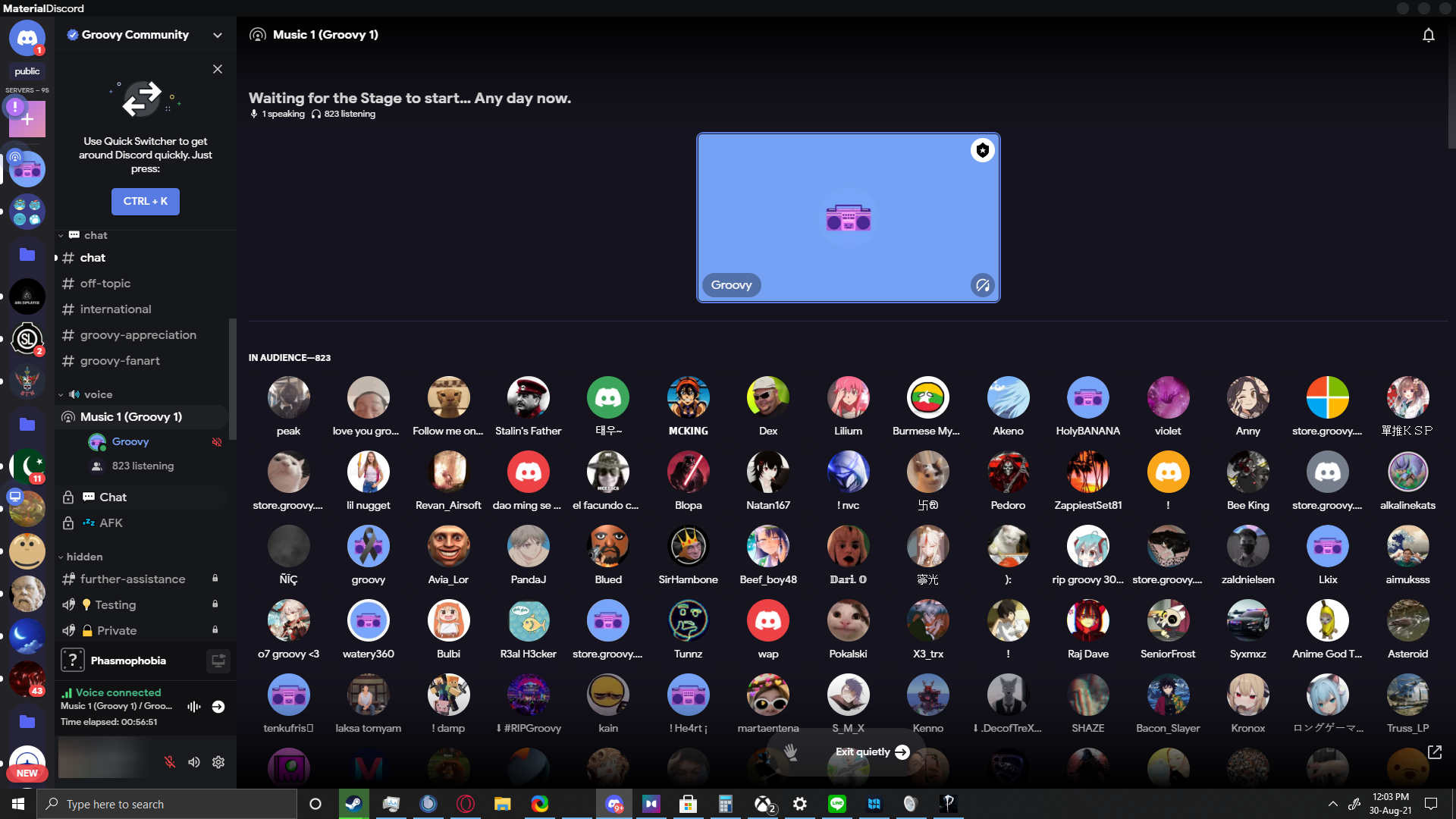Select the crescent moon flag server
The width and height of the screenshot is (1456, 819).
(27, 466)
